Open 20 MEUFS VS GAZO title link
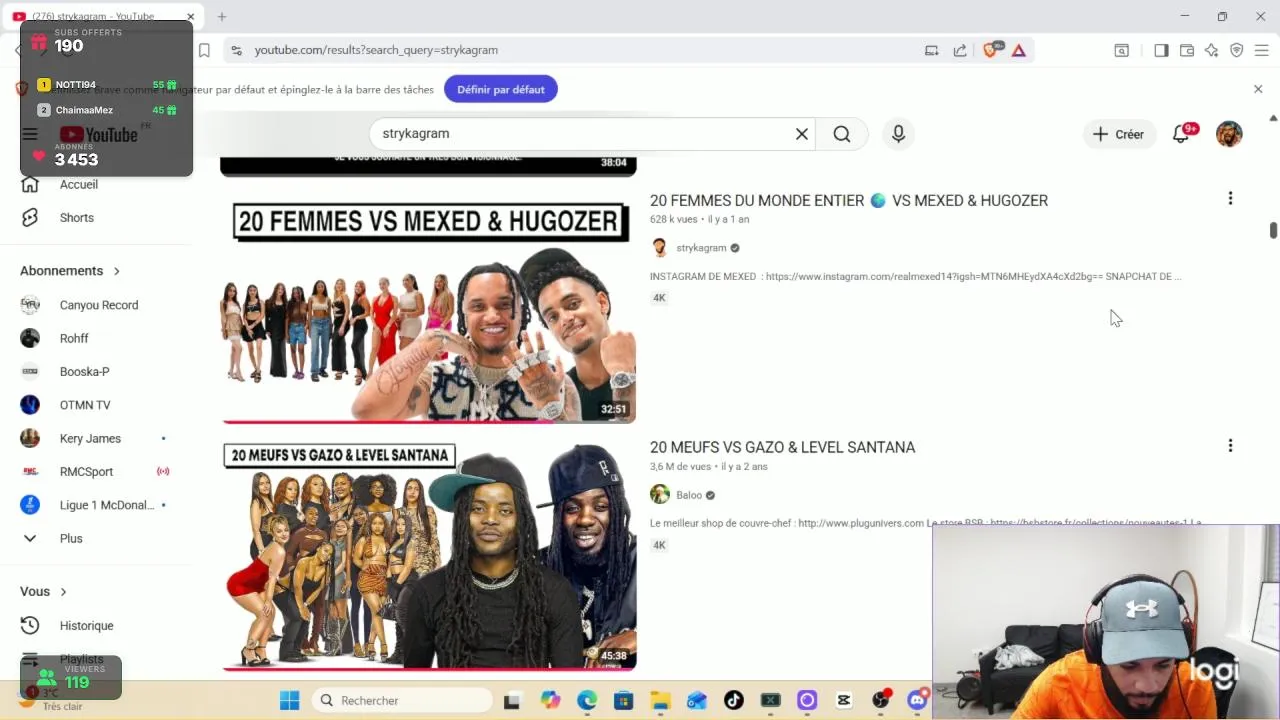Viewport: 1280px width, 720px height. pyautogui.click(x=782, y=447)
